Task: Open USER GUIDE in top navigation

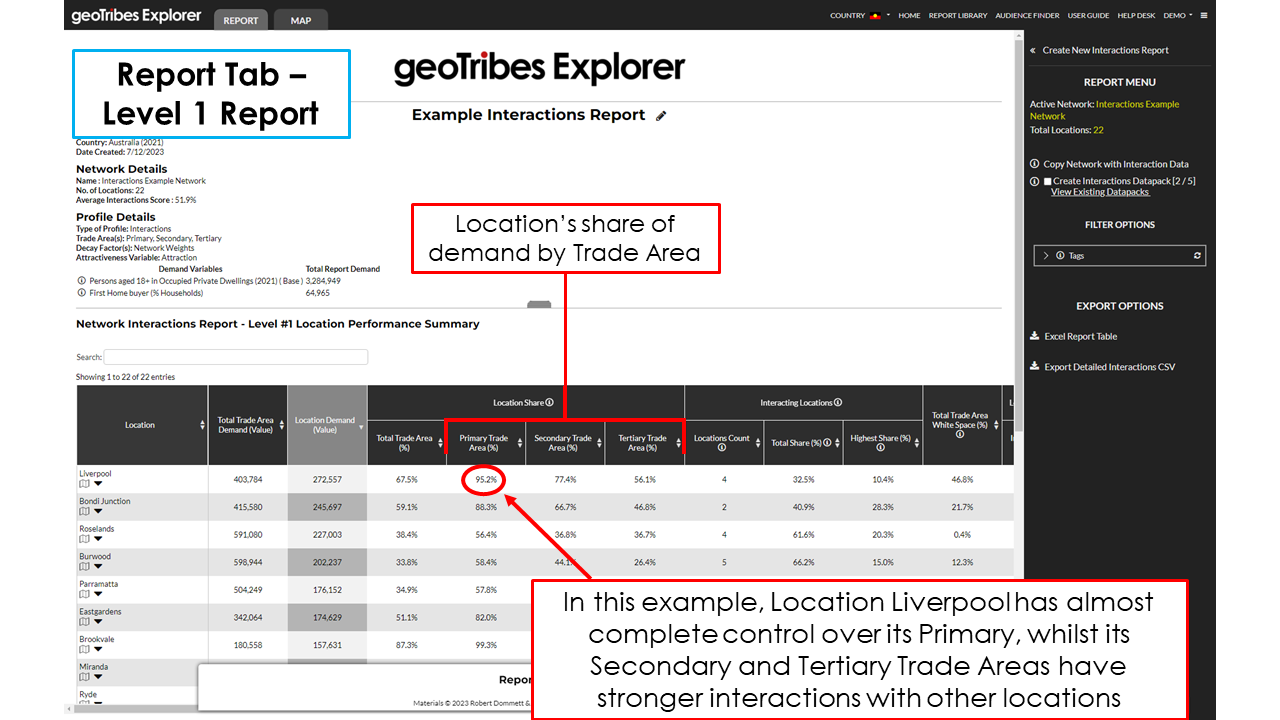Action: point(1088,16)
